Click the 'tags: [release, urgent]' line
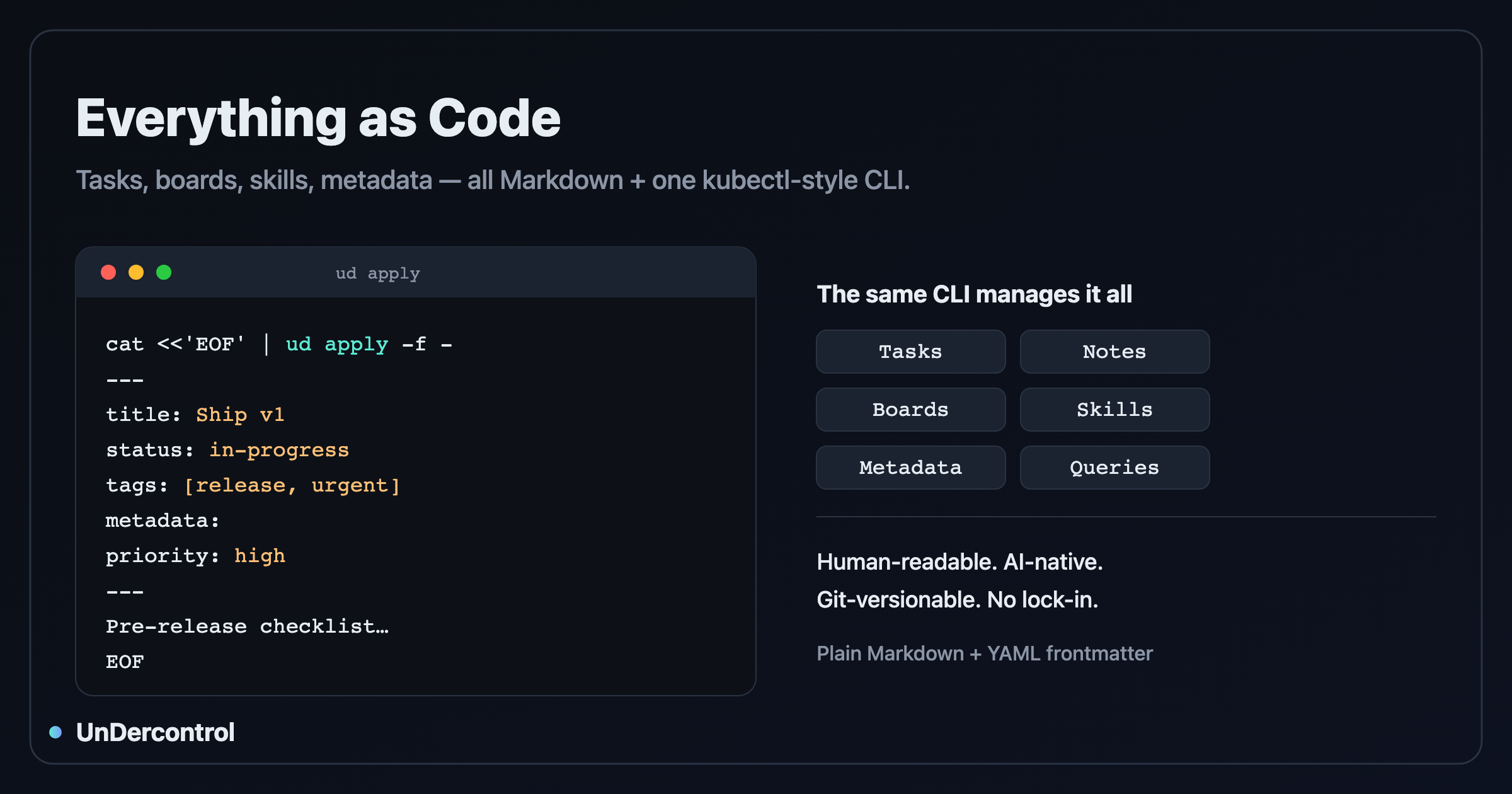Screen dimensions: 1512x794 [x=253, y=485]
